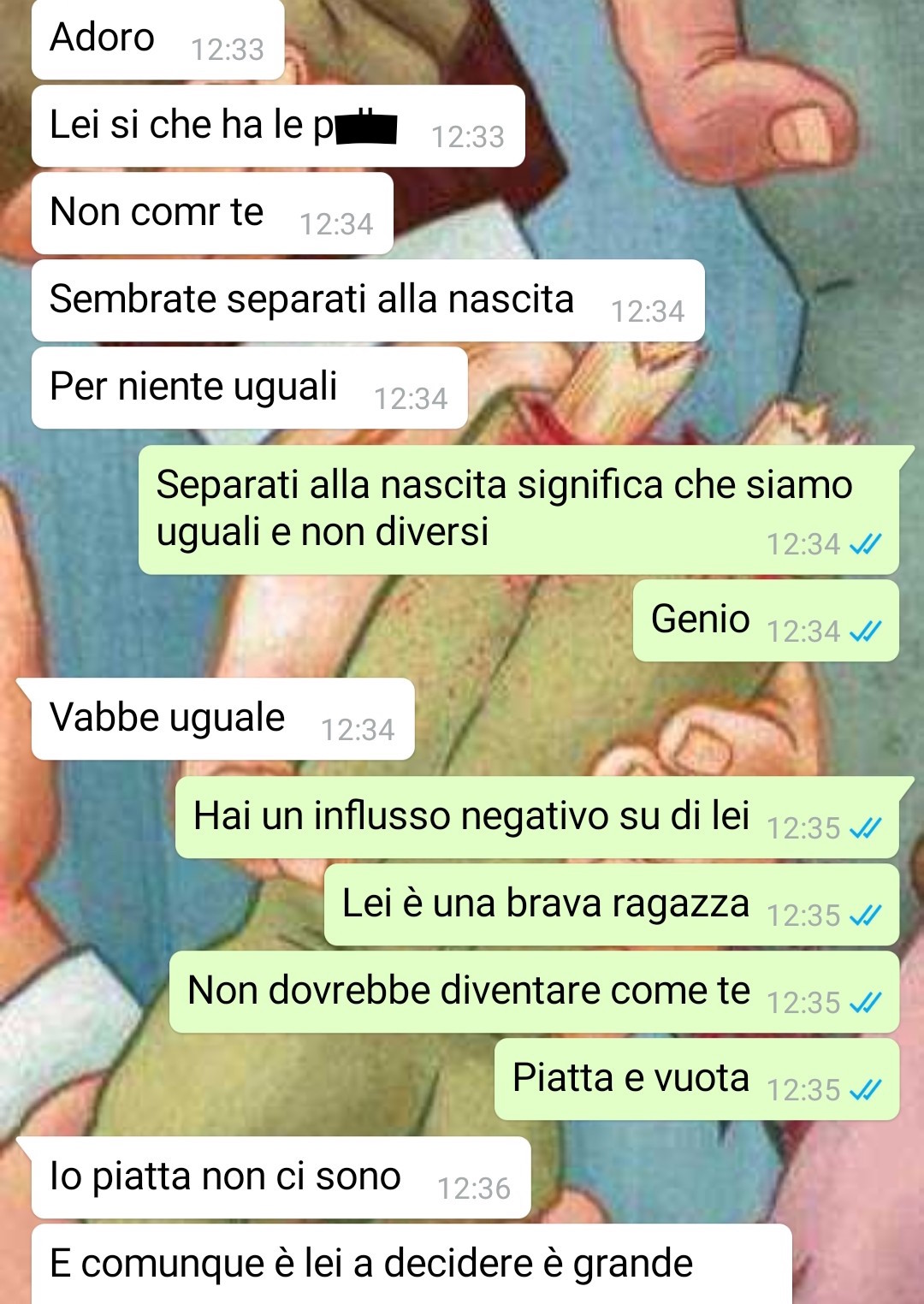
Task: Select 'Sembrate separati alla nascita' message
Action: (x=368, y=300)
